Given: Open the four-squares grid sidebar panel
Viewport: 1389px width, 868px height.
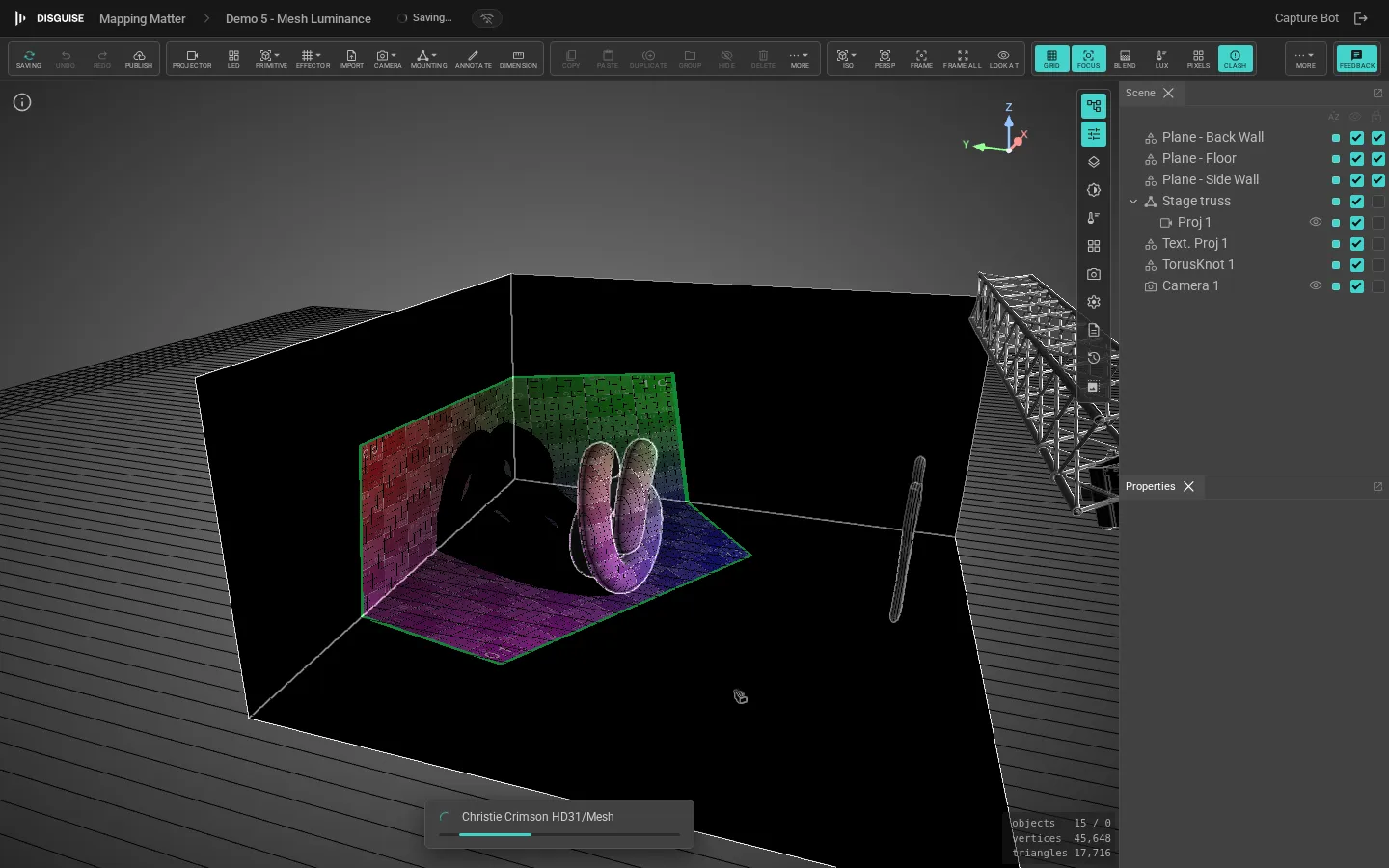Looking at the screenshot, I should 1094,246.
